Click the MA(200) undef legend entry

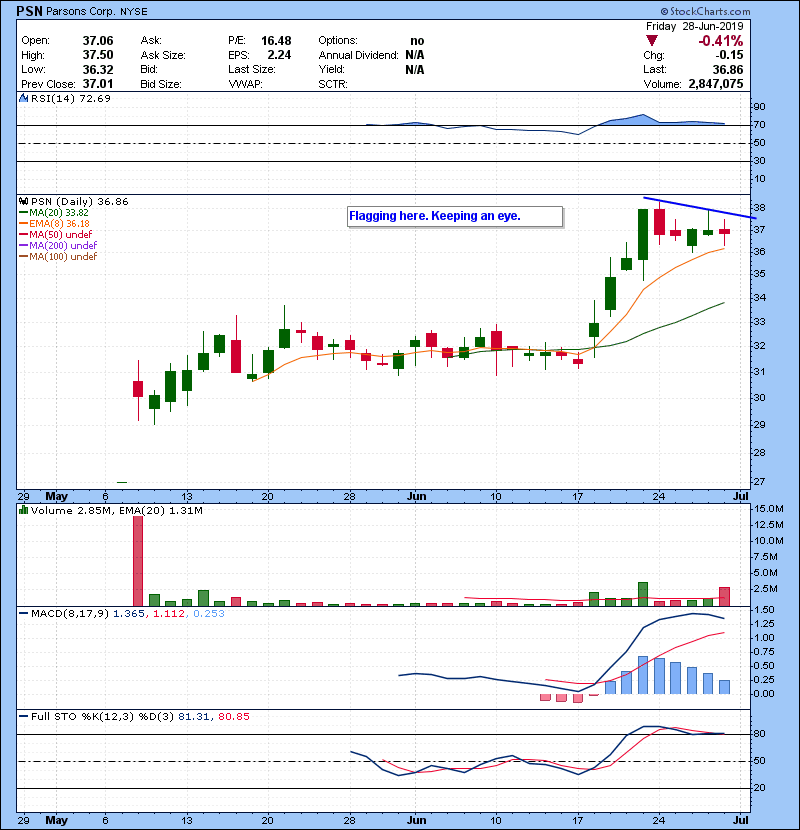(58, 246)
